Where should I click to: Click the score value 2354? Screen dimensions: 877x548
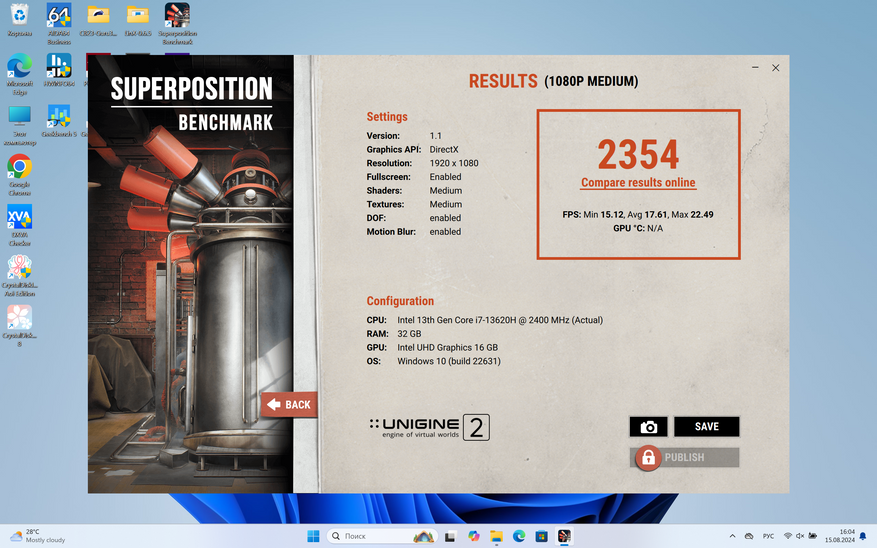coord(638,155)
